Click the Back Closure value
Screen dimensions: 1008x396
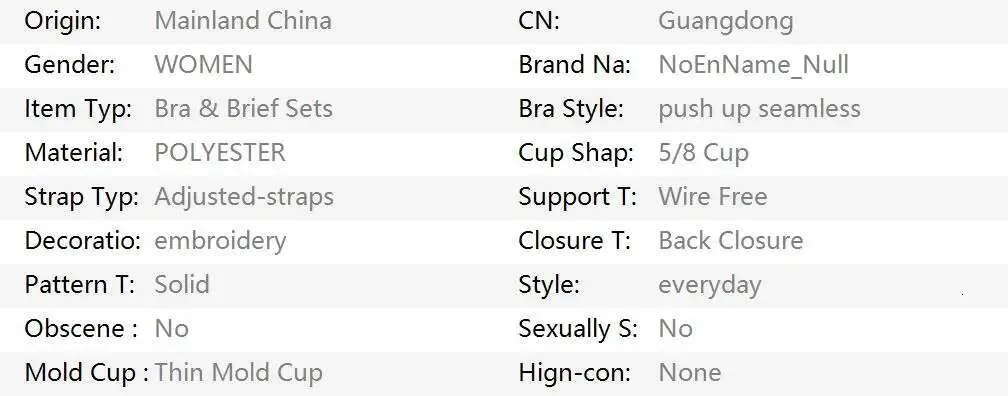731,241
